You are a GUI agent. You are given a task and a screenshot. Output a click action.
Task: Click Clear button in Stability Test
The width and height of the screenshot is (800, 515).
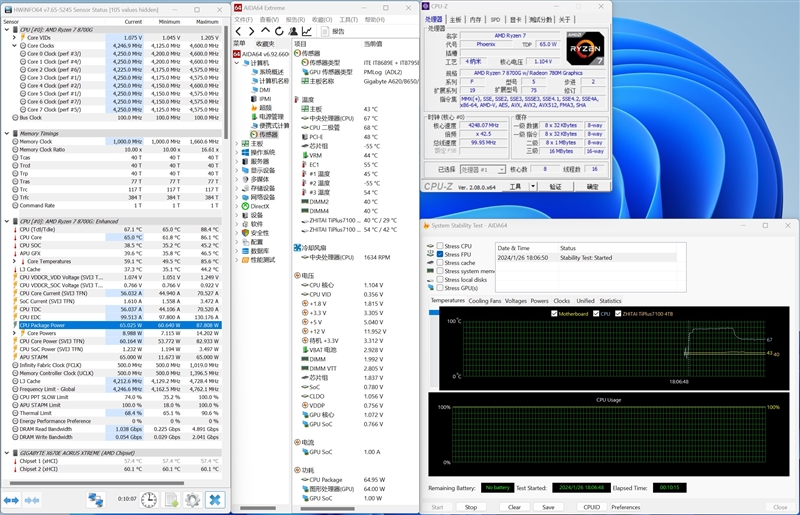514,507
